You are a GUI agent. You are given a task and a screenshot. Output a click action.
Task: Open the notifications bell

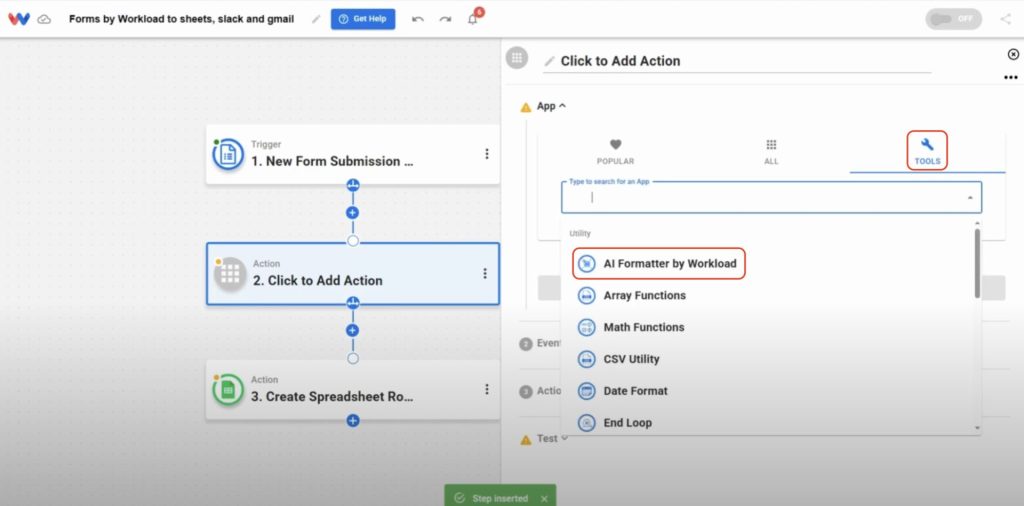click(x=473, y=19)
